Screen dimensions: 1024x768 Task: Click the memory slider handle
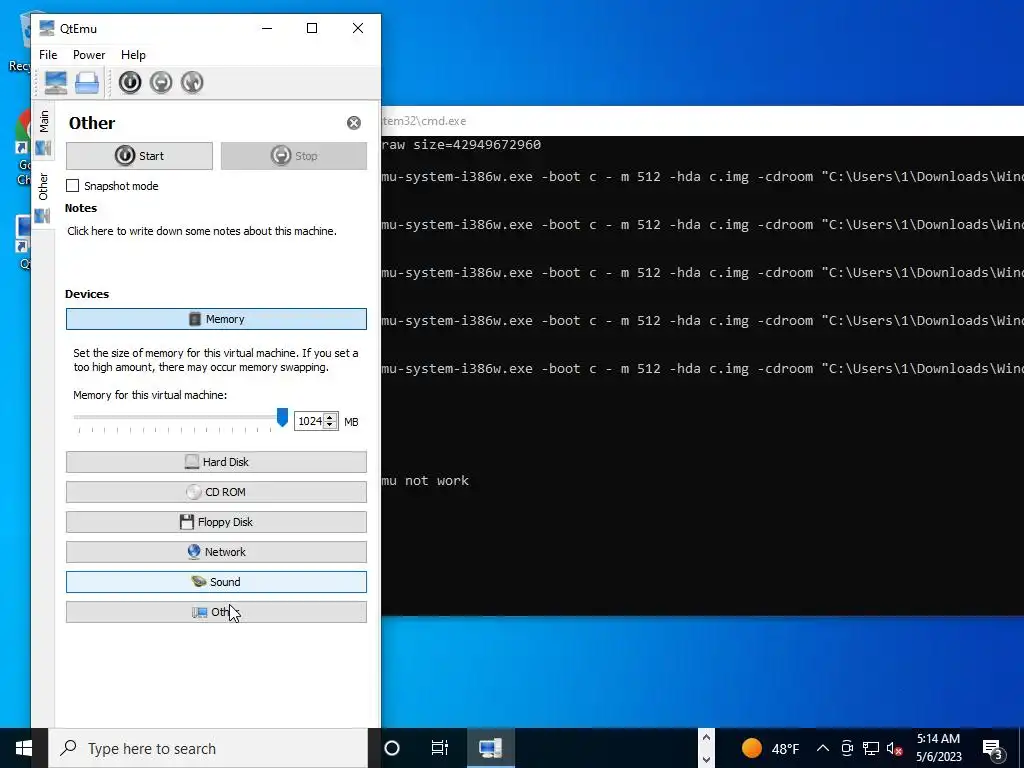click(282, 417)
